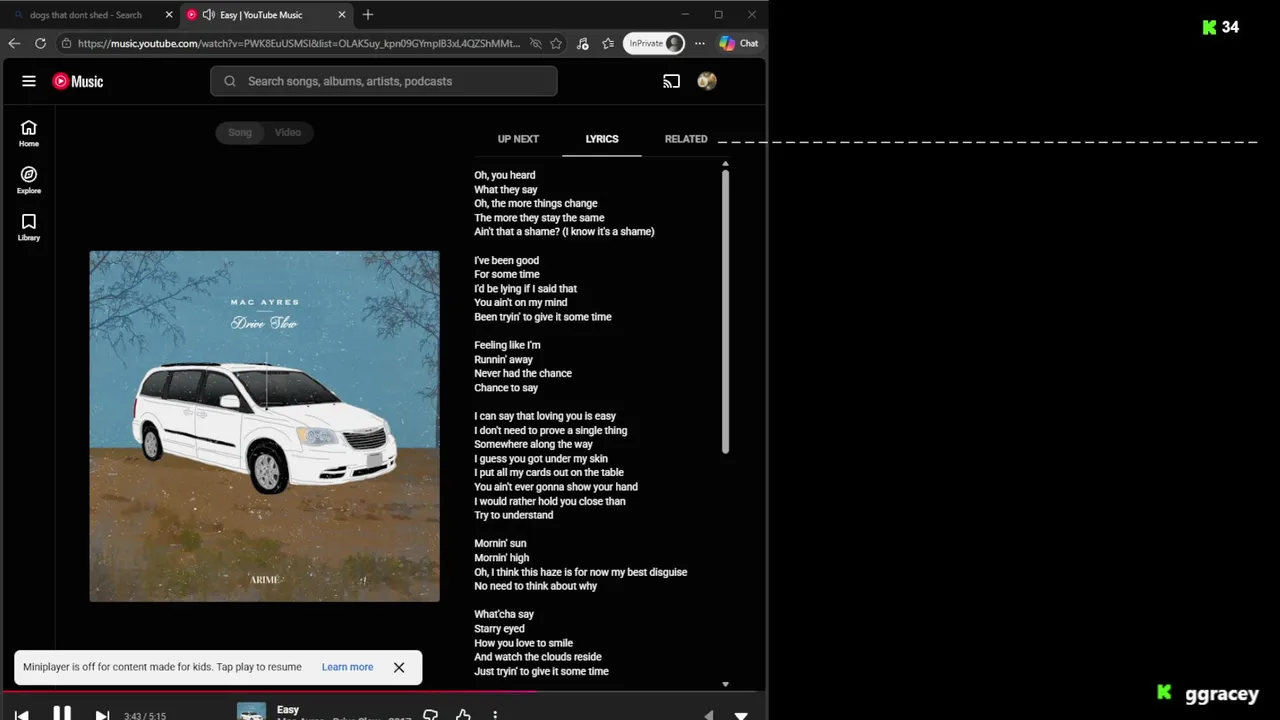The width and height of the screenshot is (1280, 720).
Task: Dislike the song Easy
Action: tap(431, 715)
